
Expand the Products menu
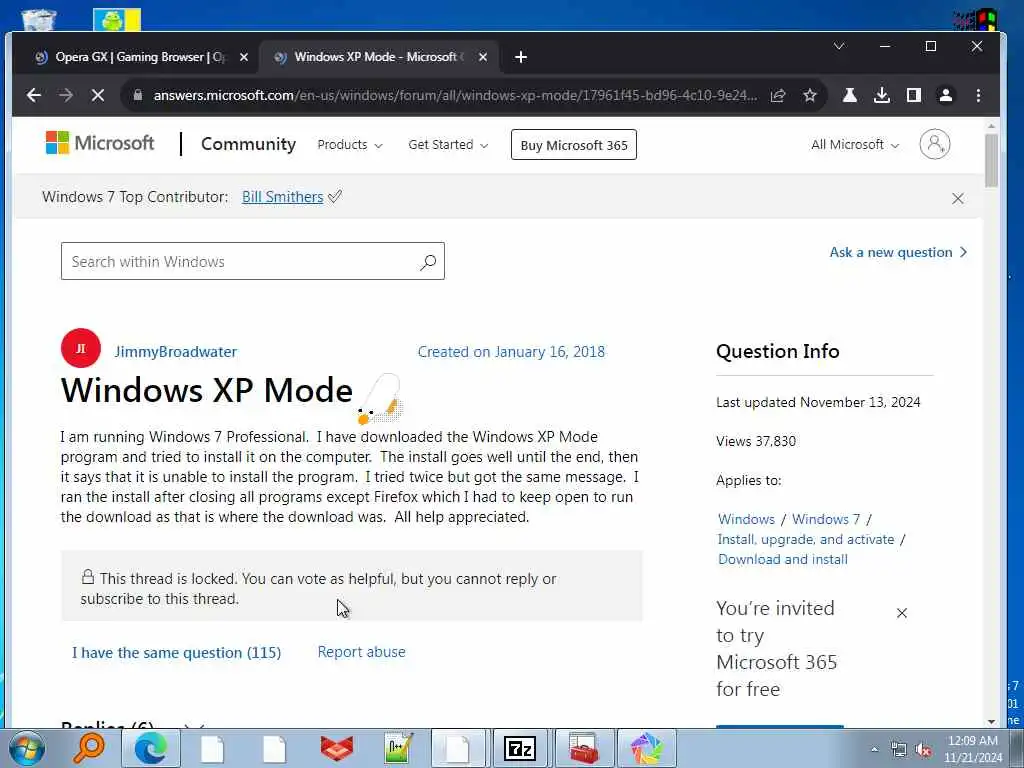349,145
